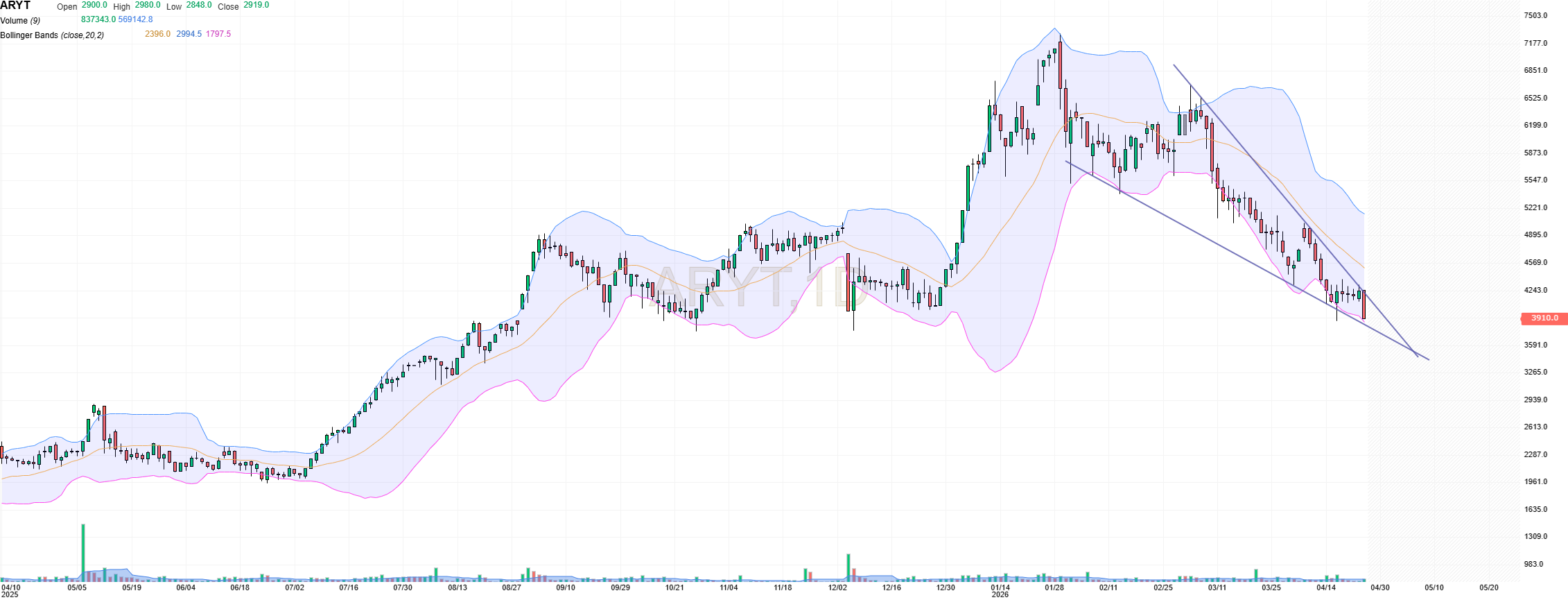Click the 12/30 date on the time axis
The width and height of the screenshot is (1568, 600).
[x=946, y=588]
